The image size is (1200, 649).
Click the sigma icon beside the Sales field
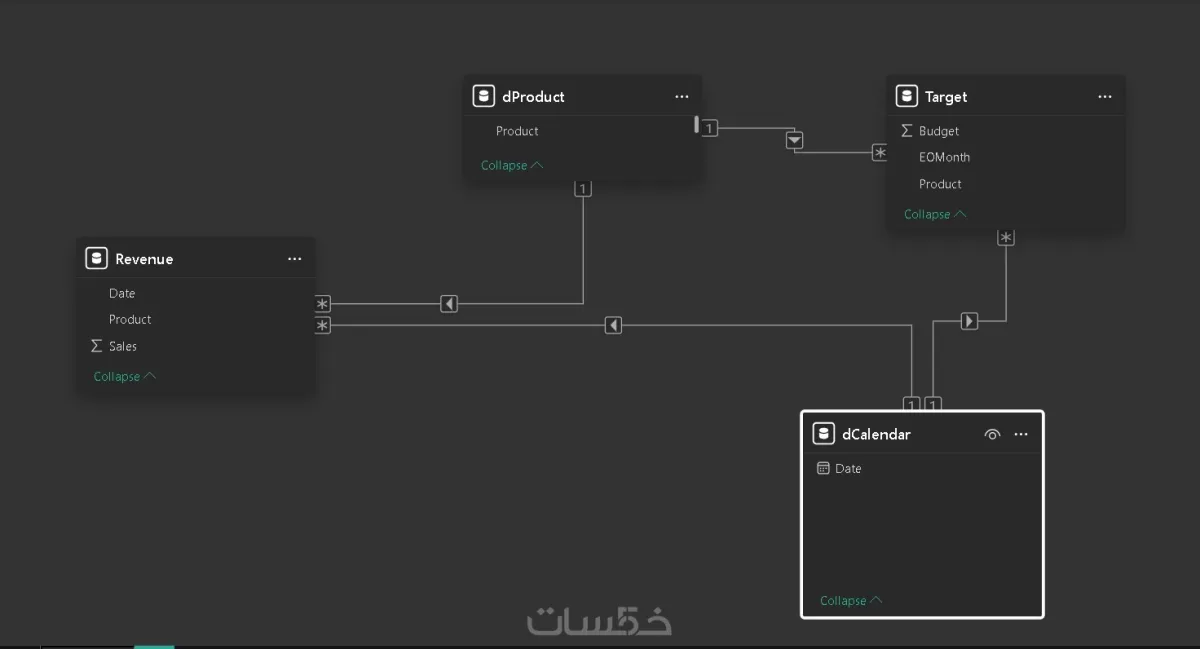96,345
